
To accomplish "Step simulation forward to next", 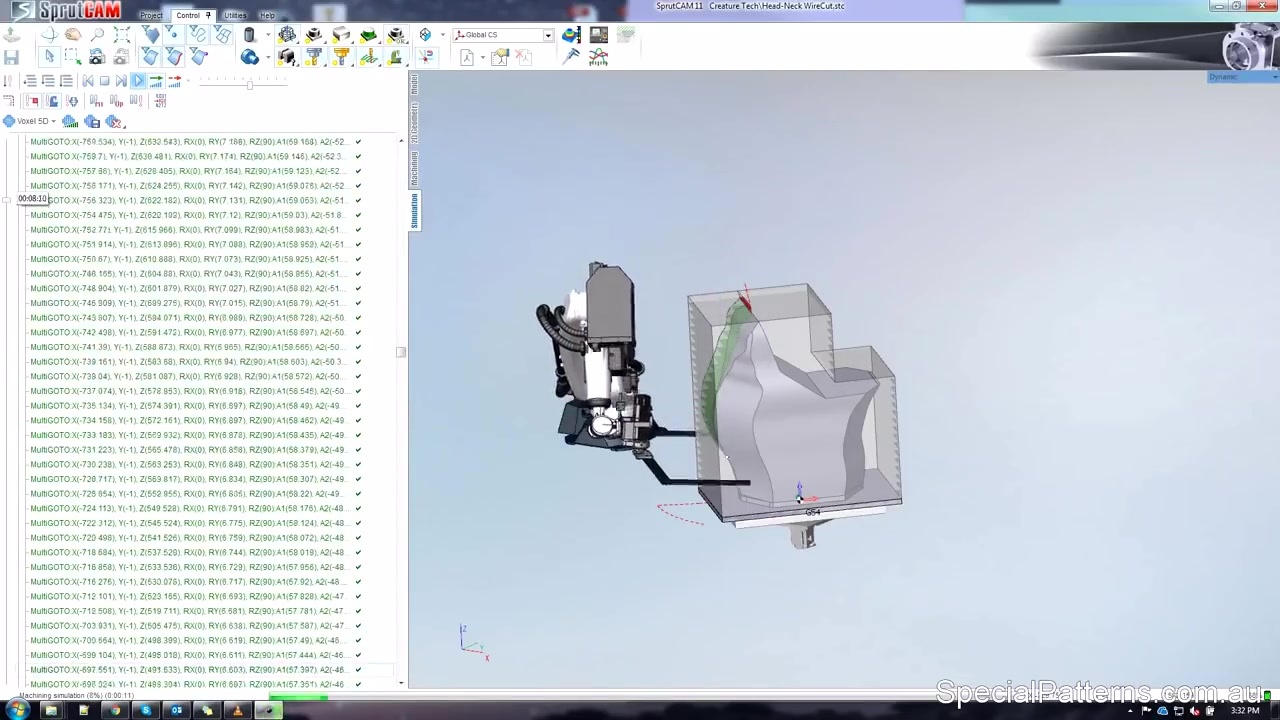I will (121, 80).
